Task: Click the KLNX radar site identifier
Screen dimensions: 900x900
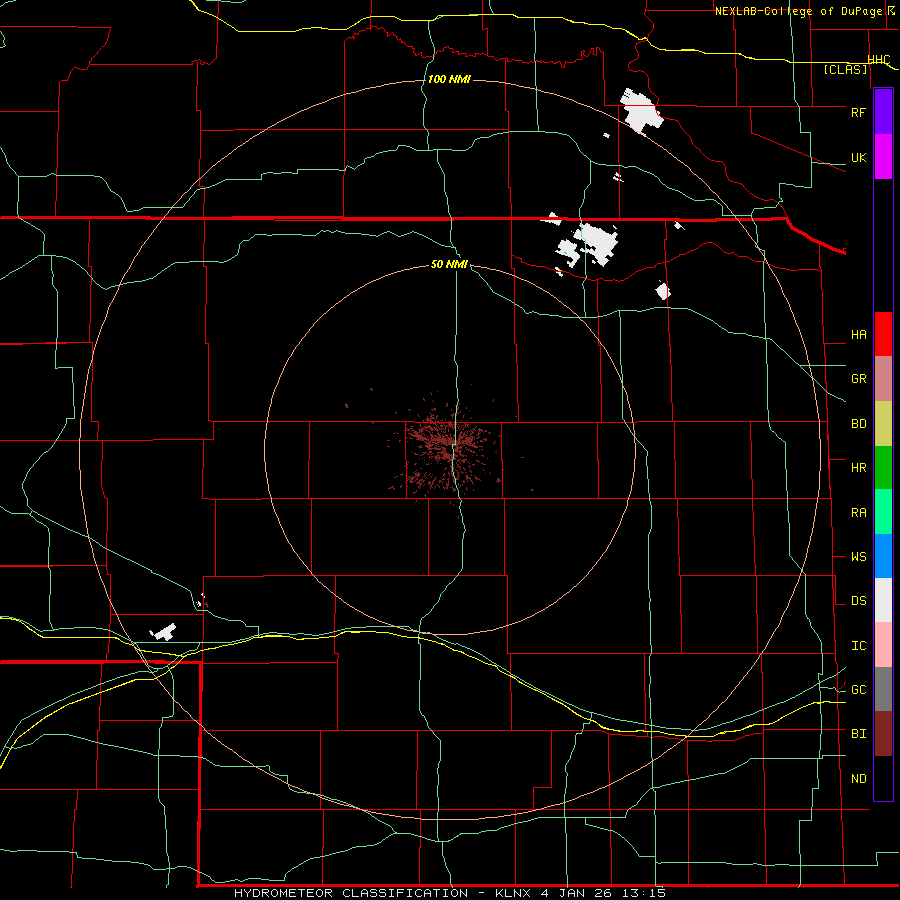Action: (x=513, y=893)
